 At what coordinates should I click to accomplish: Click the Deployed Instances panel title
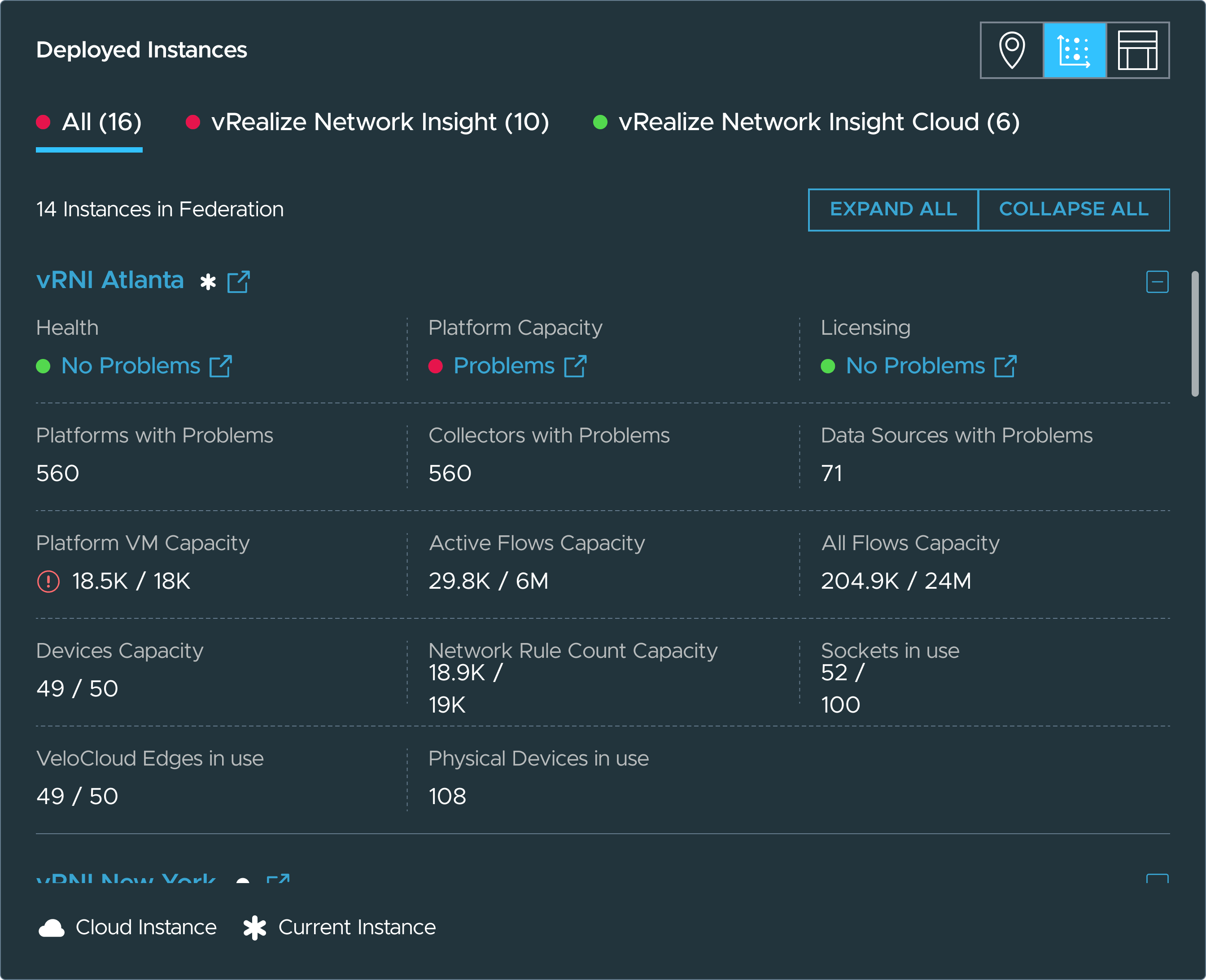142,50
